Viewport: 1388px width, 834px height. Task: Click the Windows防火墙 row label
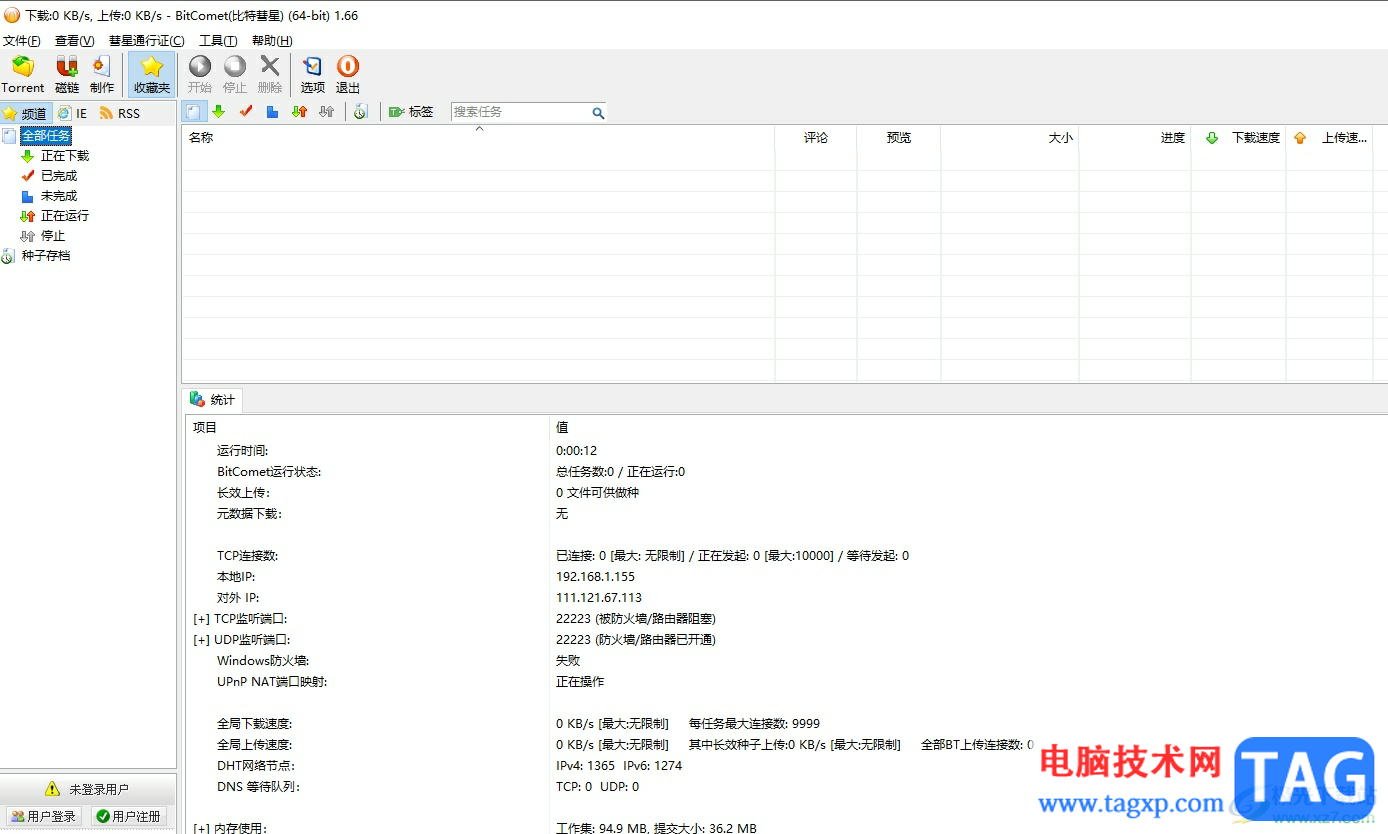(263, 661)
